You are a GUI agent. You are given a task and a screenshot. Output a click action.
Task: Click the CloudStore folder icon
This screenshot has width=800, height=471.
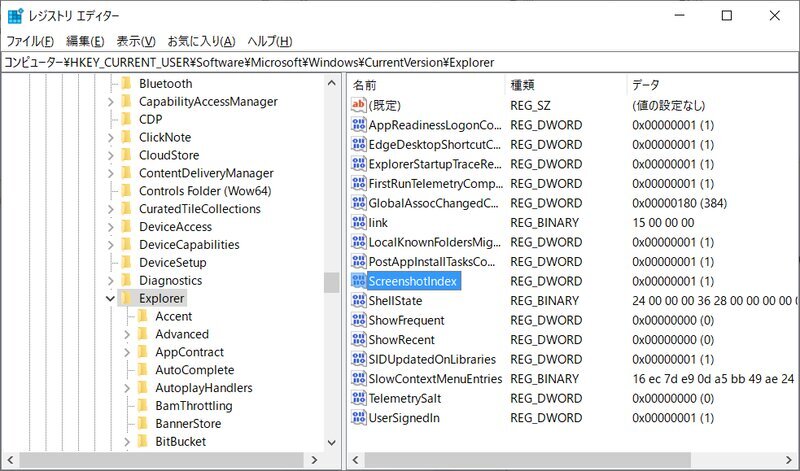tap(126, 156)
